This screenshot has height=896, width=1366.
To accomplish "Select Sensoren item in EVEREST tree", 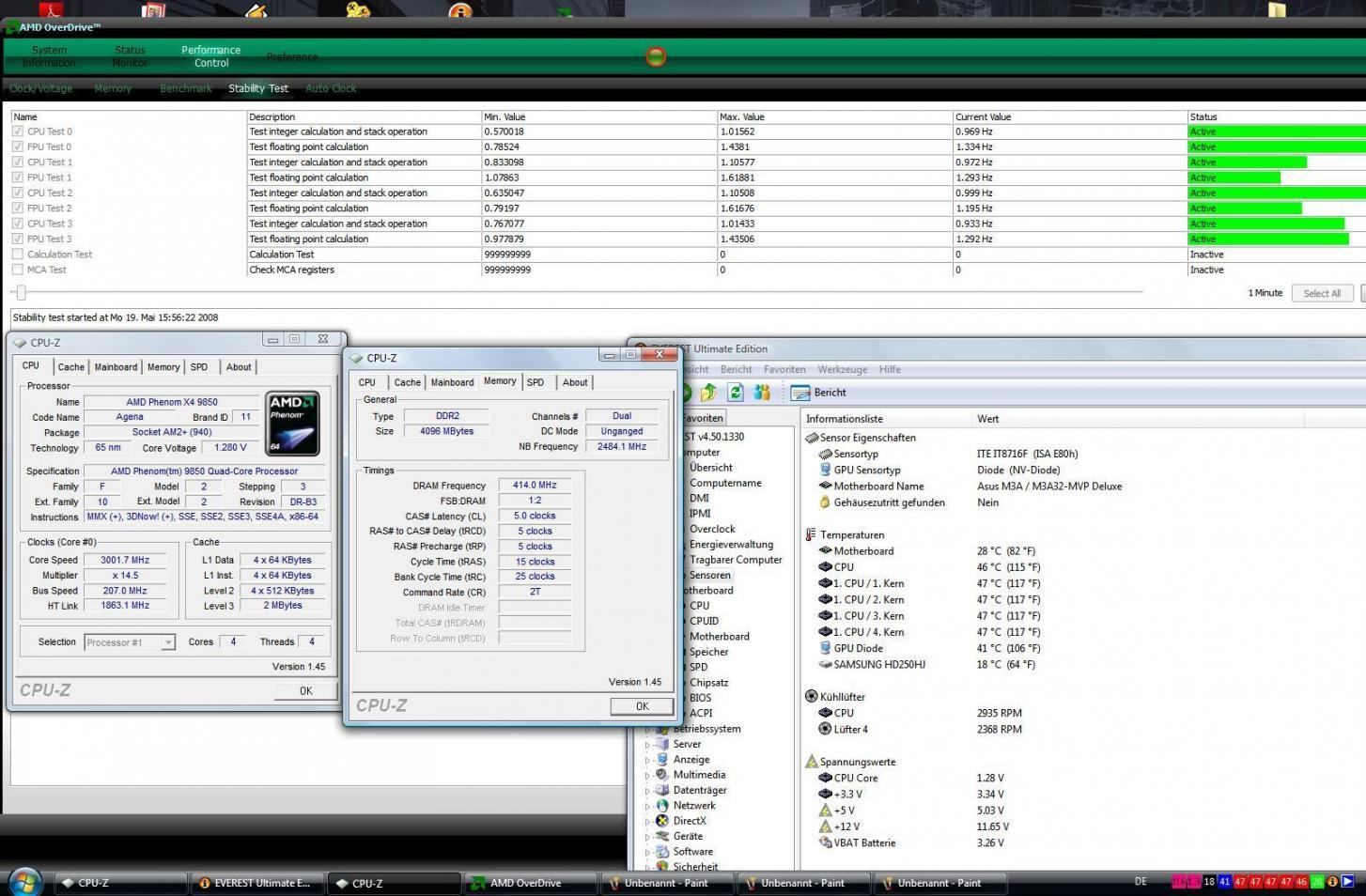I will (709, 575).
